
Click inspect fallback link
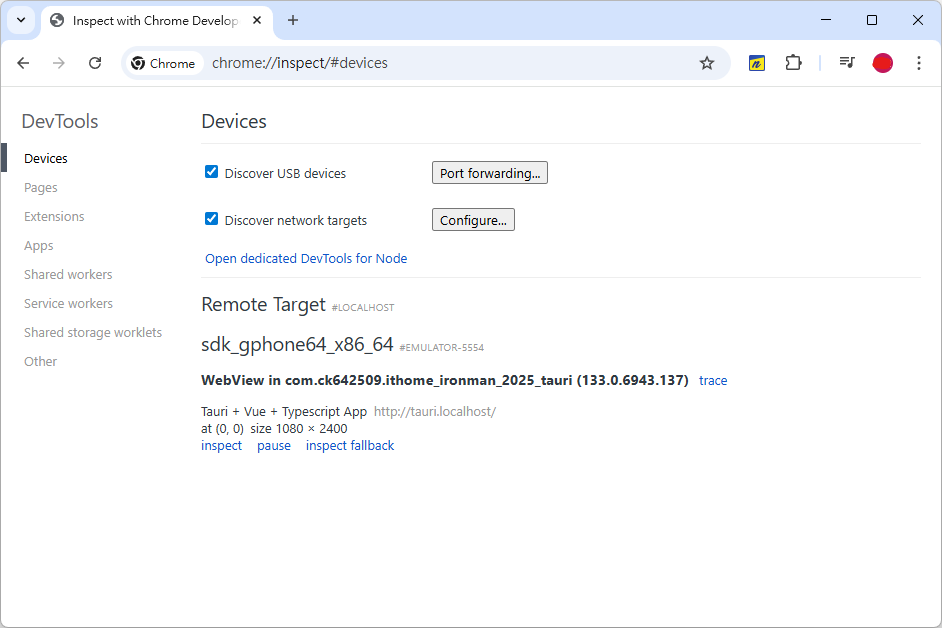point(350,445)
